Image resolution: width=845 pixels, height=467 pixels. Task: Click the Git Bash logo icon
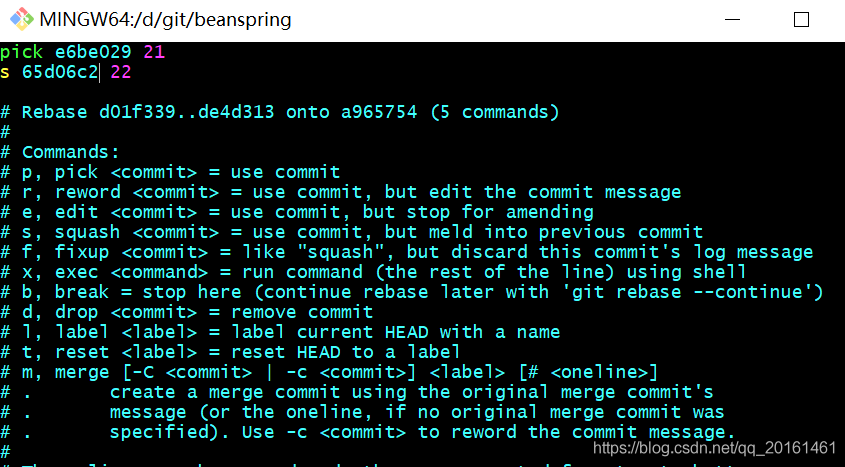click(22, 19)
